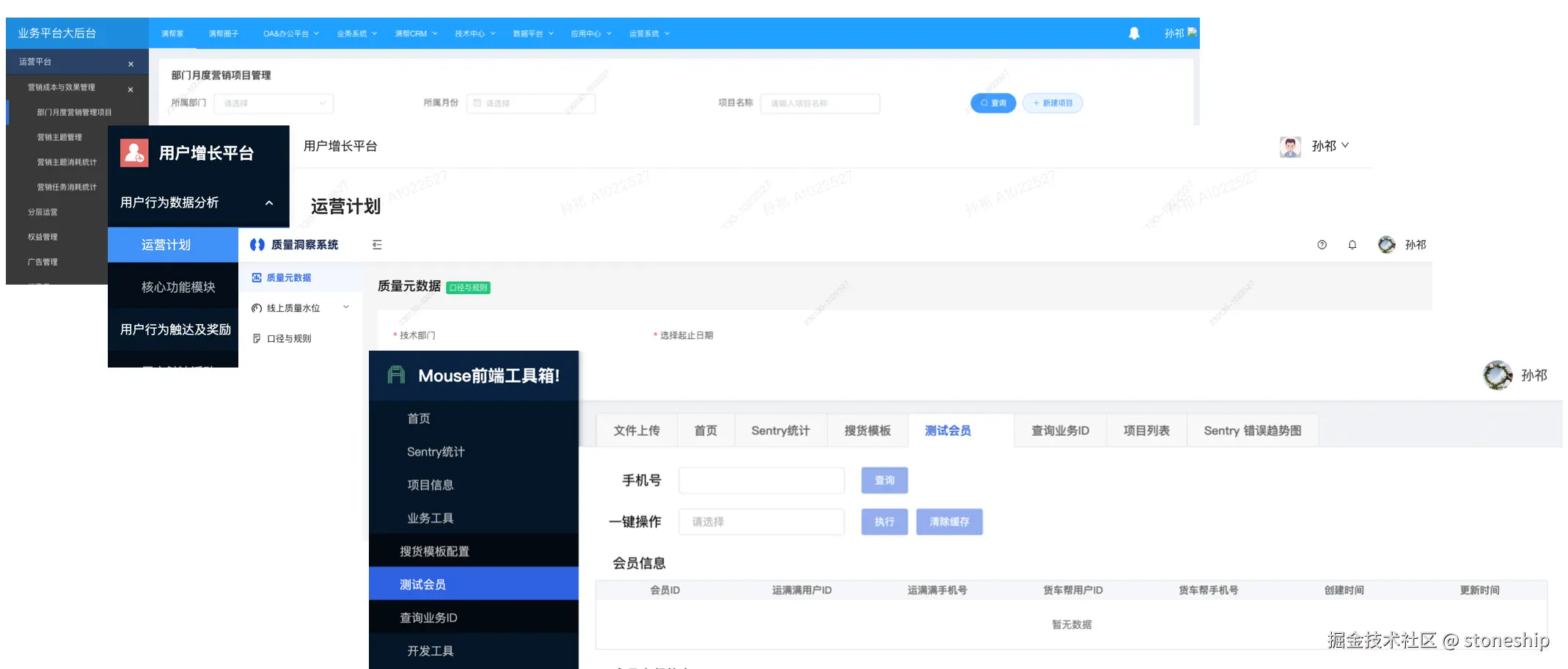Expand the OA&办公平台 top menu
This screenshot has height=669, width=1568.
(291, 34)
